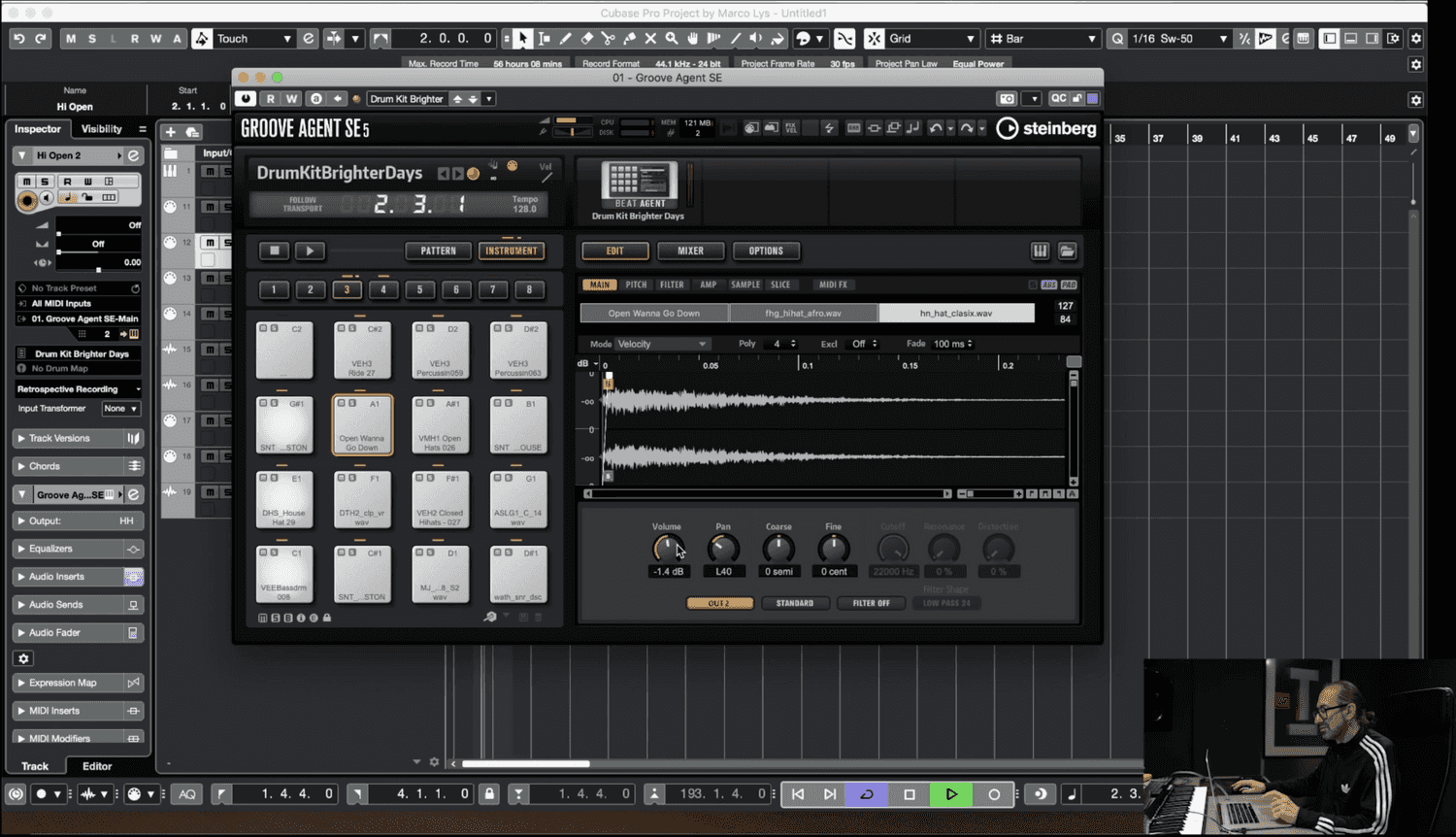Select the Erase tool
Screen dimensions: 1456x837
(x=586, y=38)
